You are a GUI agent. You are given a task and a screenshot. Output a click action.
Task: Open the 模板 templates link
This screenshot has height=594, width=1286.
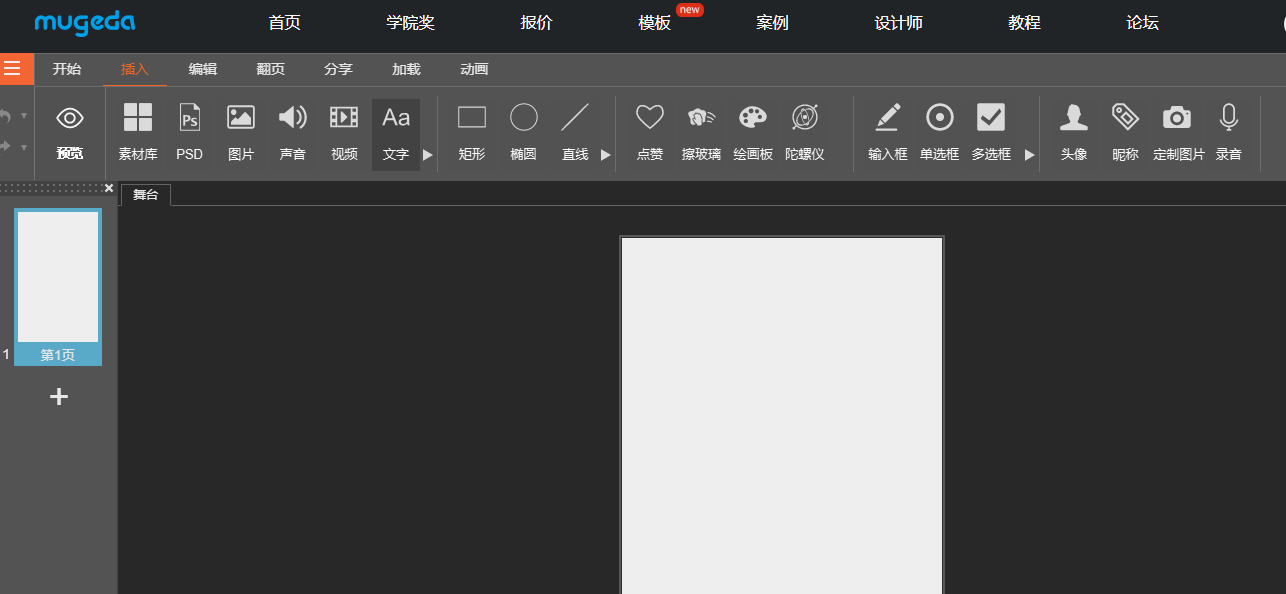click(x=655, y=23)
